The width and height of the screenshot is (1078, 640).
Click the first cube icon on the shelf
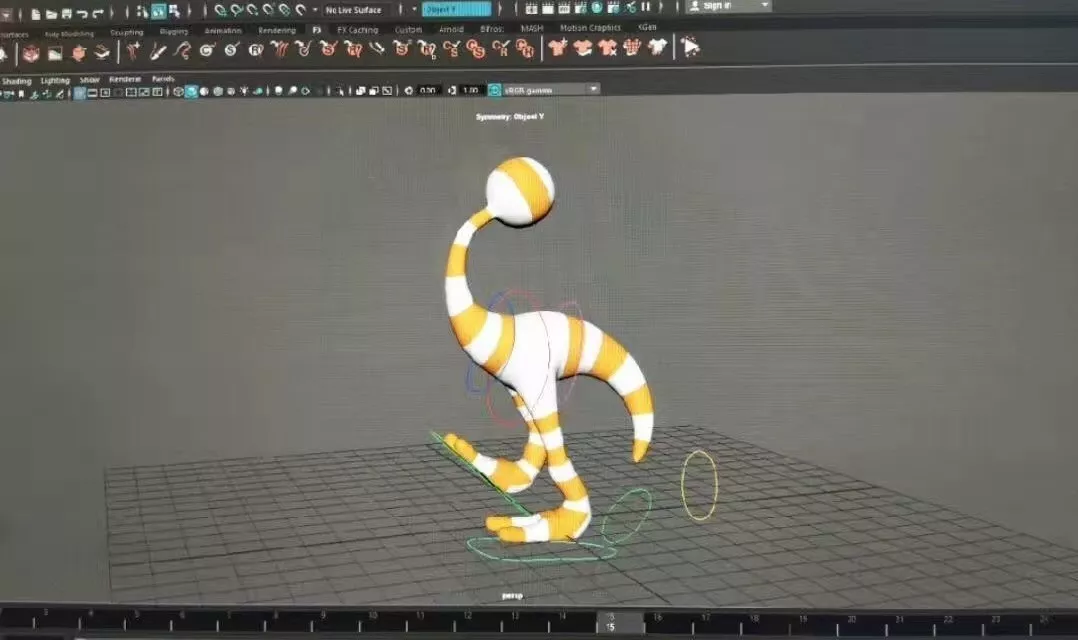click(31, 52)
